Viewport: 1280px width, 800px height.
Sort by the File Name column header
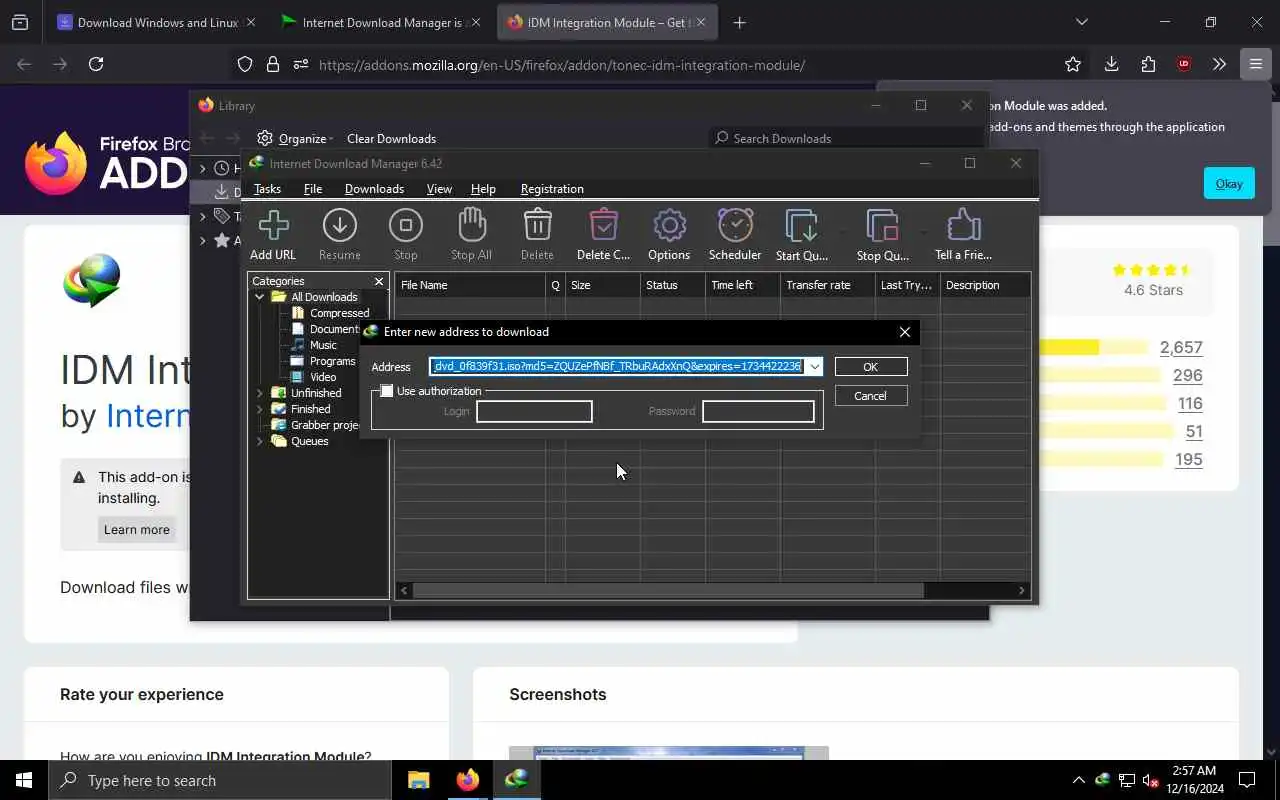point(470,285)
